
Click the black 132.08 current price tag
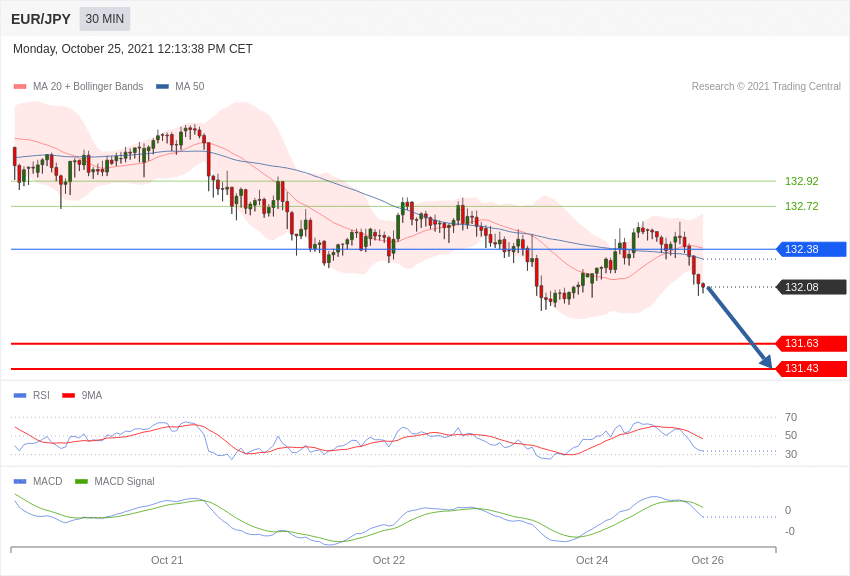(x=811, y=287)
